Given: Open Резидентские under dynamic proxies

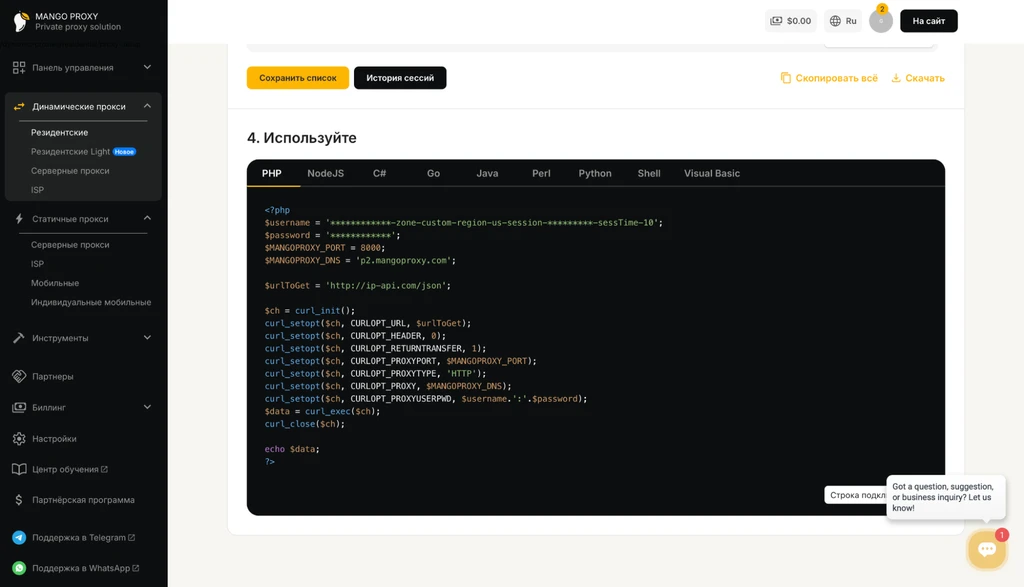Looking at the screenshot, I should pos(59,132).
